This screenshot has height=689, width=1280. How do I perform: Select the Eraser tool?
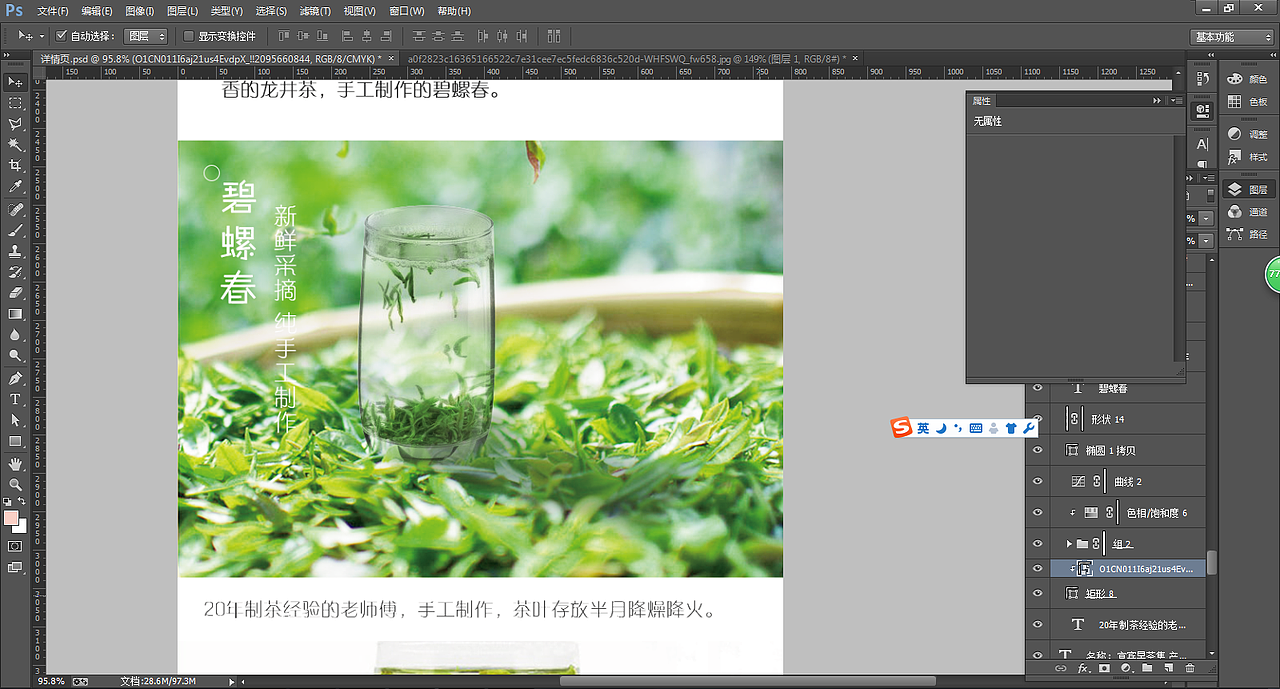15,294
